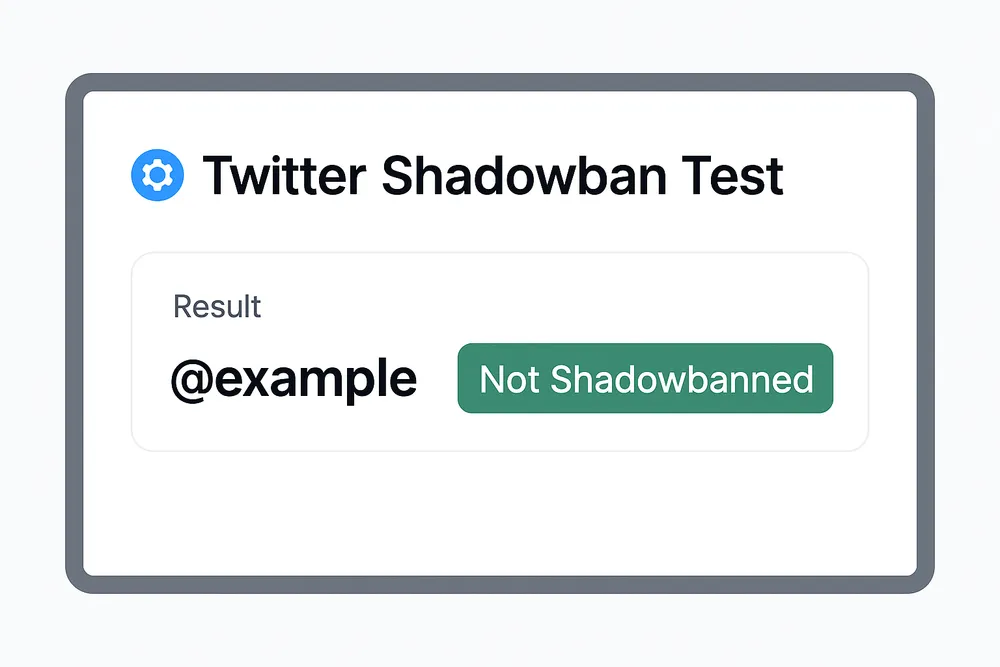Click the Not Shadowbanned green badge
1000x667 pixels.
coord(645,378)
